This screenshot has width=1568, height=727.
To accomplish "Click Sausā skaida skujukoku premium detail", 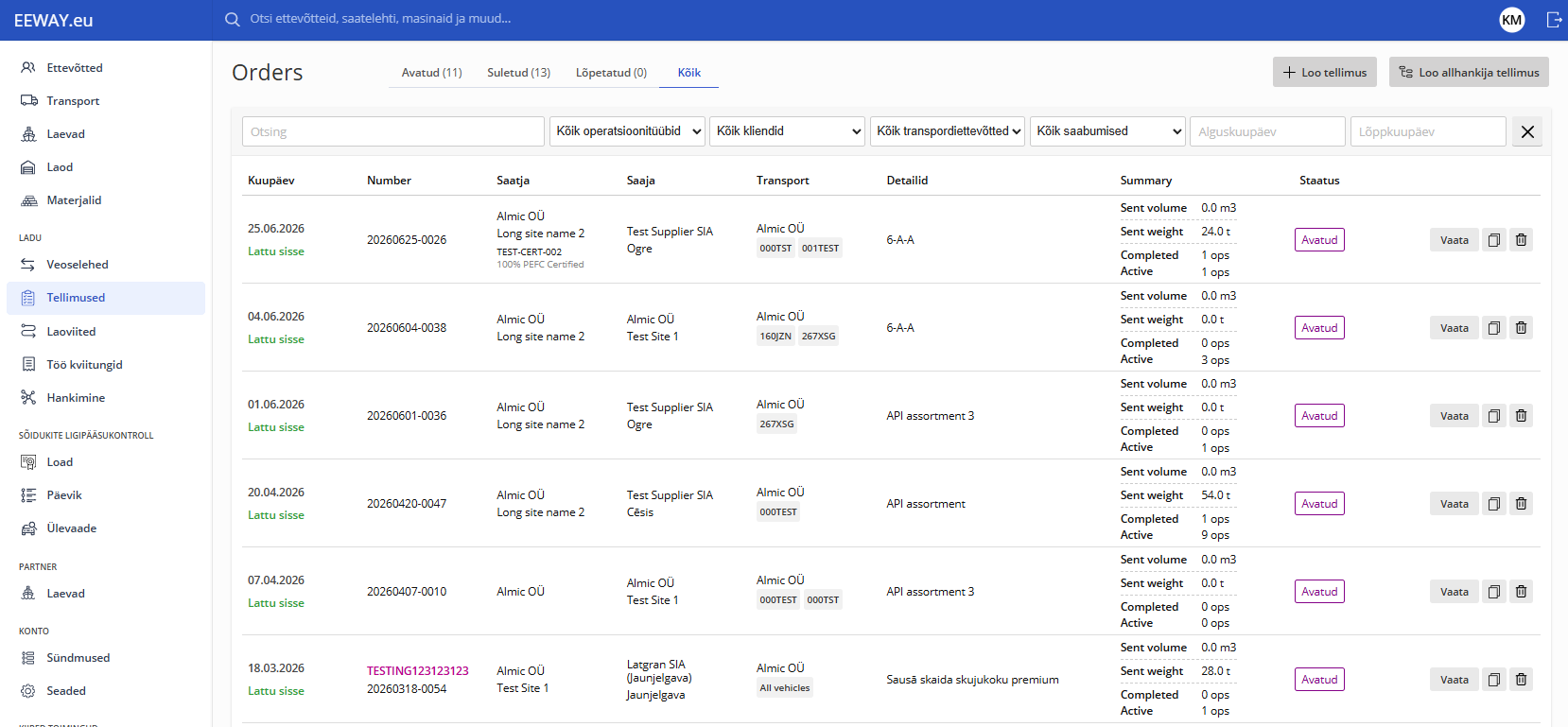I will coord(972,680).
